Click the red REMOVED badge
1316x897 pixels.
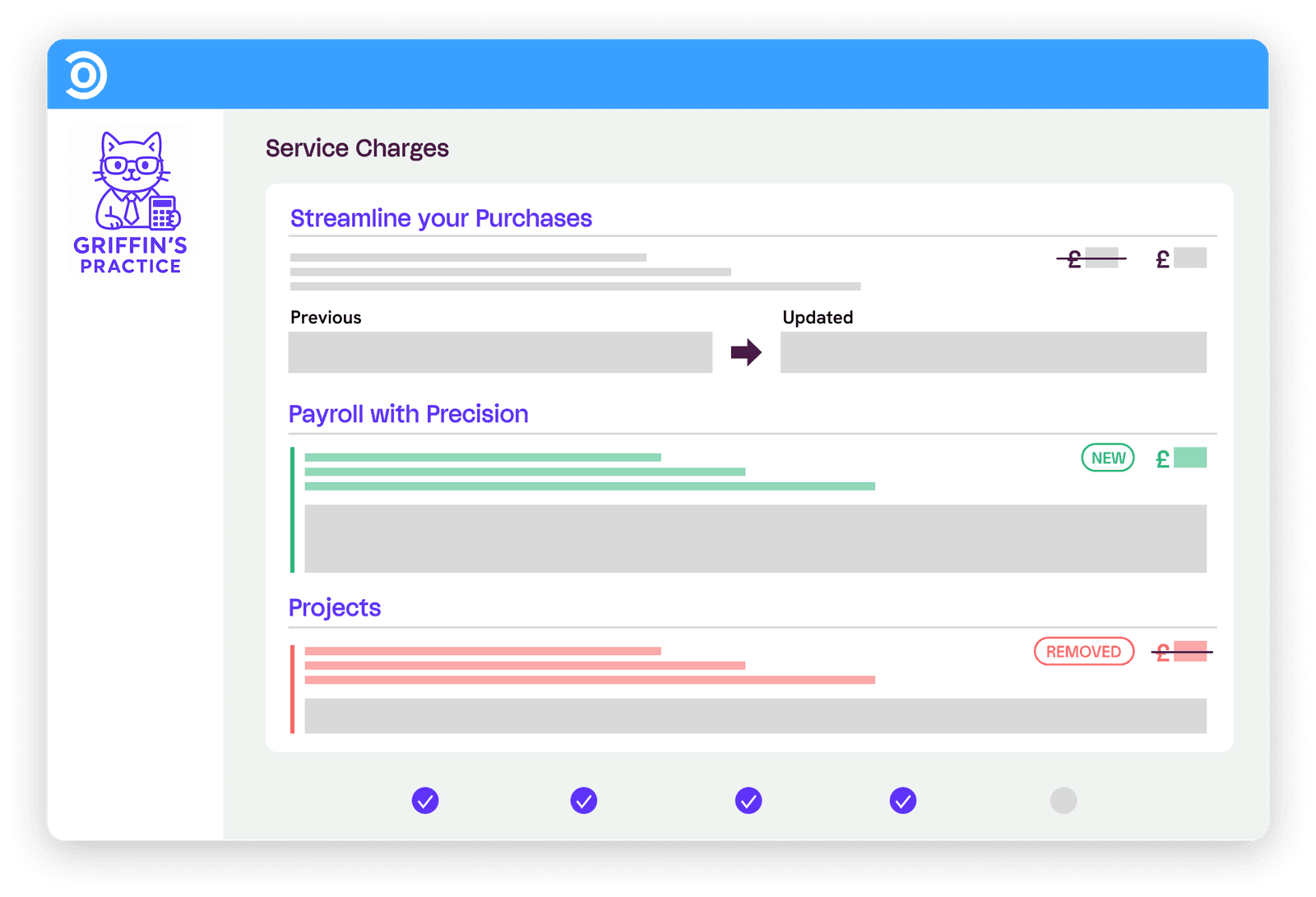(x=1084, y=651)
